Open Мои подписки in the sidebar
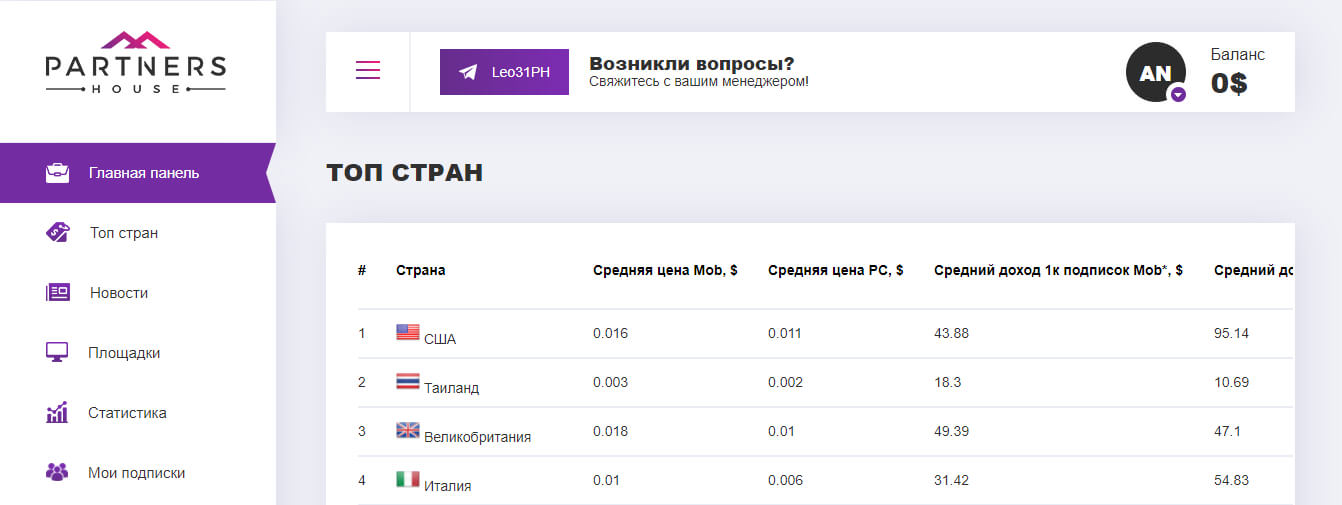 pyautogui.click(x=136, y=473)
